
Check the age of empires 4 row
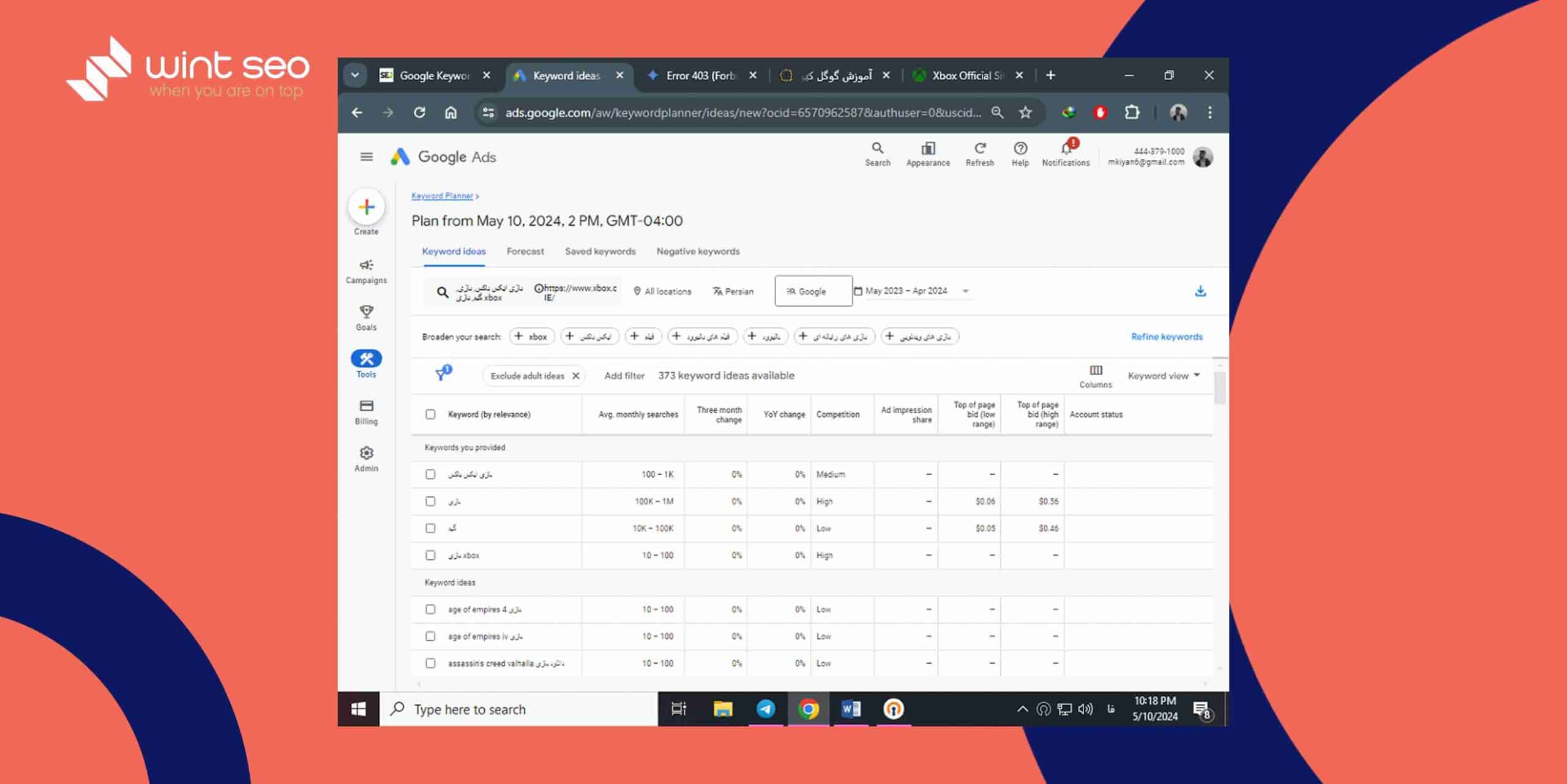coord(430,610)
